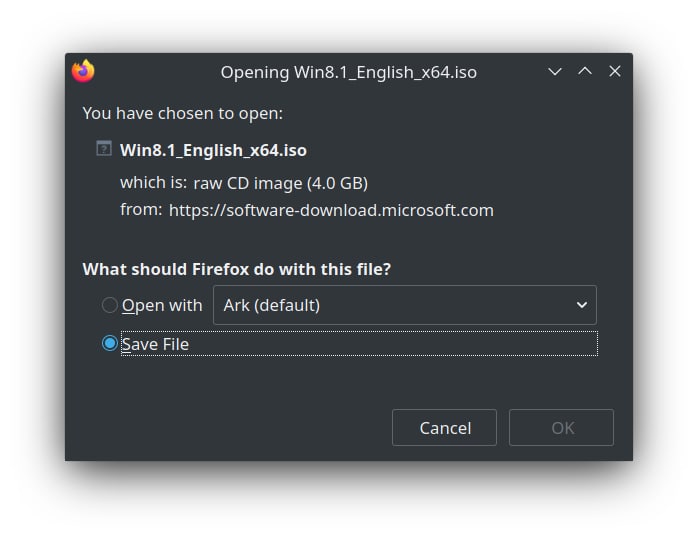Click the bold Win8.1_English_x64.iso filename
The image size is (698, 538).
click(x=213, y=150)
